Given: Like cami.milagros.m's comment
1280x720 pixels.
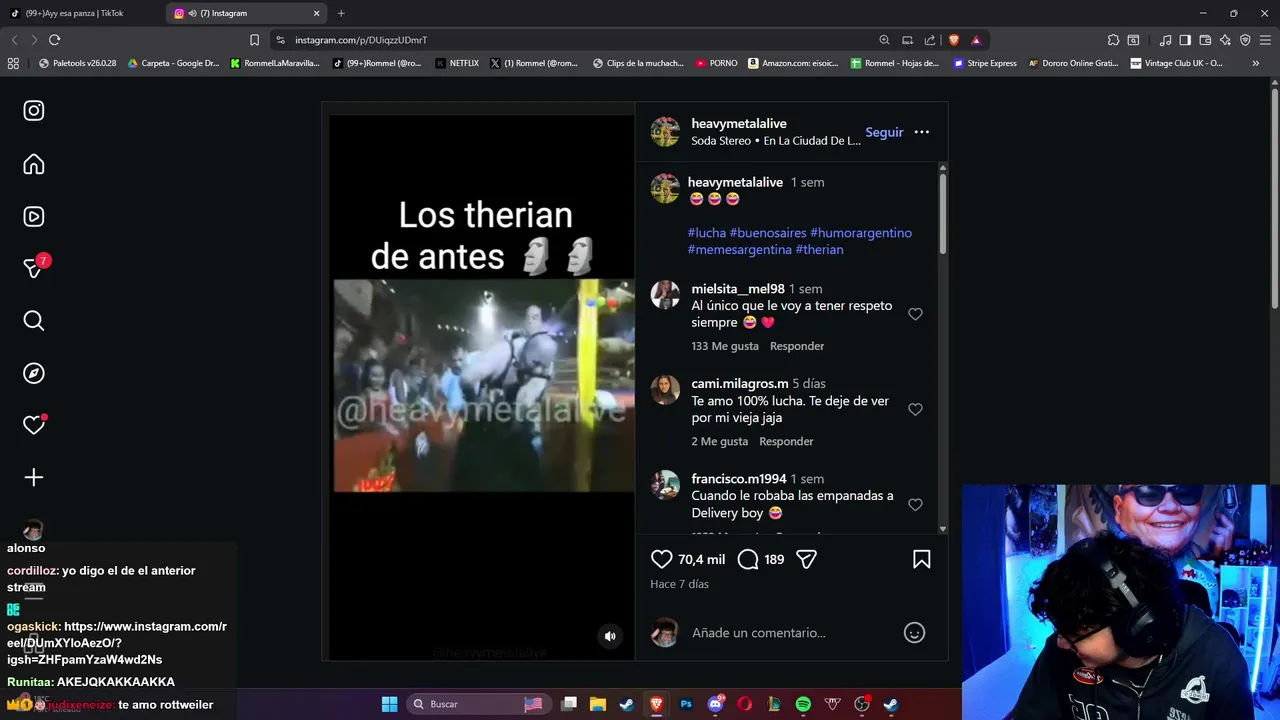Looking at the screenshot, I should pos(915,409).
